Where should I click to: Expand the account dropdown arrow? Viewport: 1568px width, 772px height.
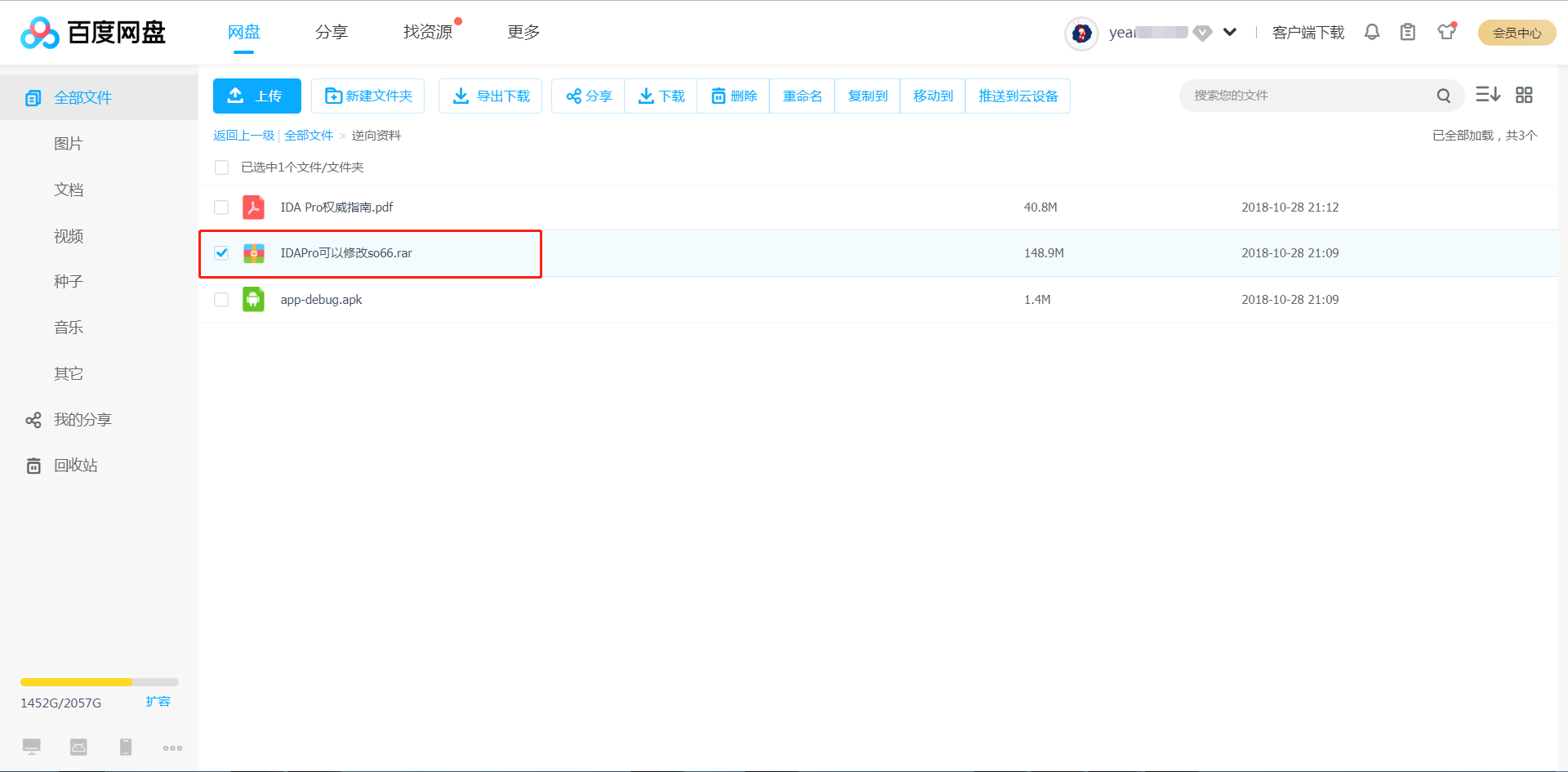pyautogui.click(x=1230, y=33)
